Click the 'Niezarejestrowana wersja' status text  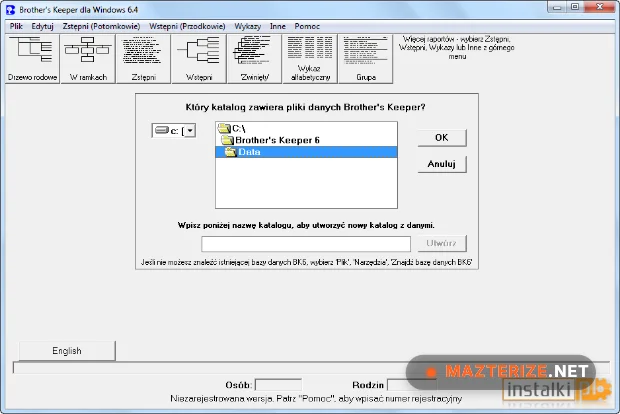tap(316, 399)
